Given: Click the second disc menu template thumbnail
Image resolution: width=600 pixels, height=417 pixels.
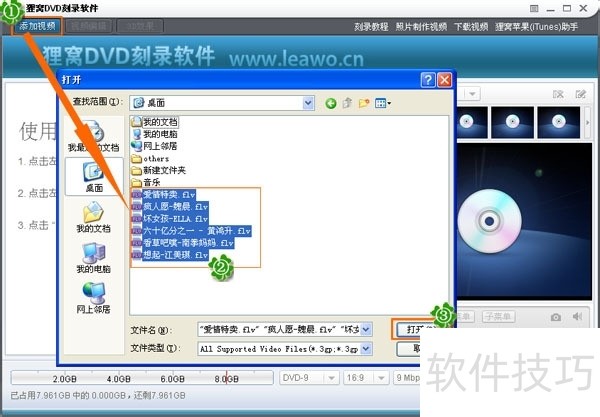Looking at the screenshot, I should point(512,122).
